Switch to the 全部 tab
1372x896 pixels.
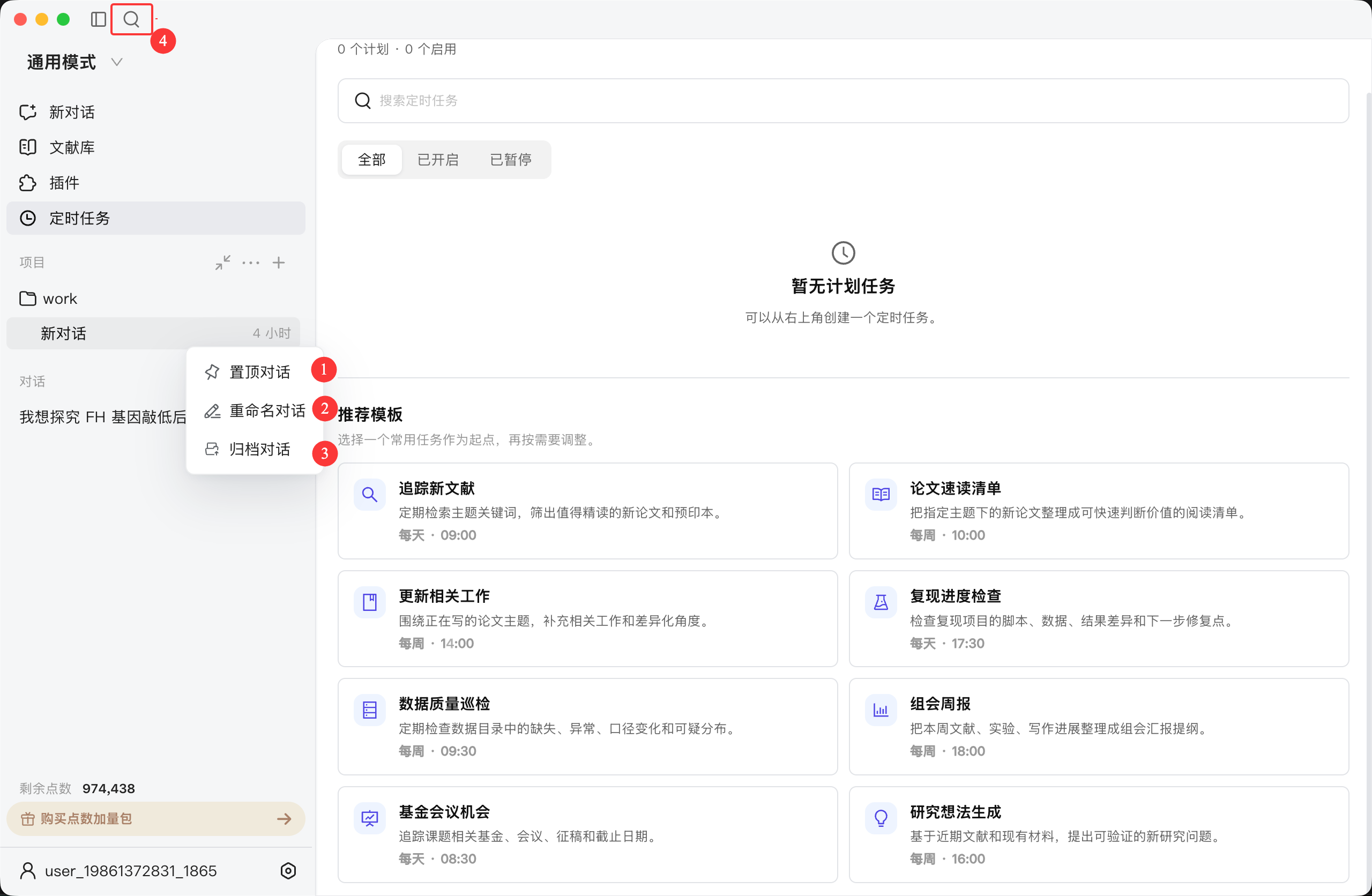(371, 160)
